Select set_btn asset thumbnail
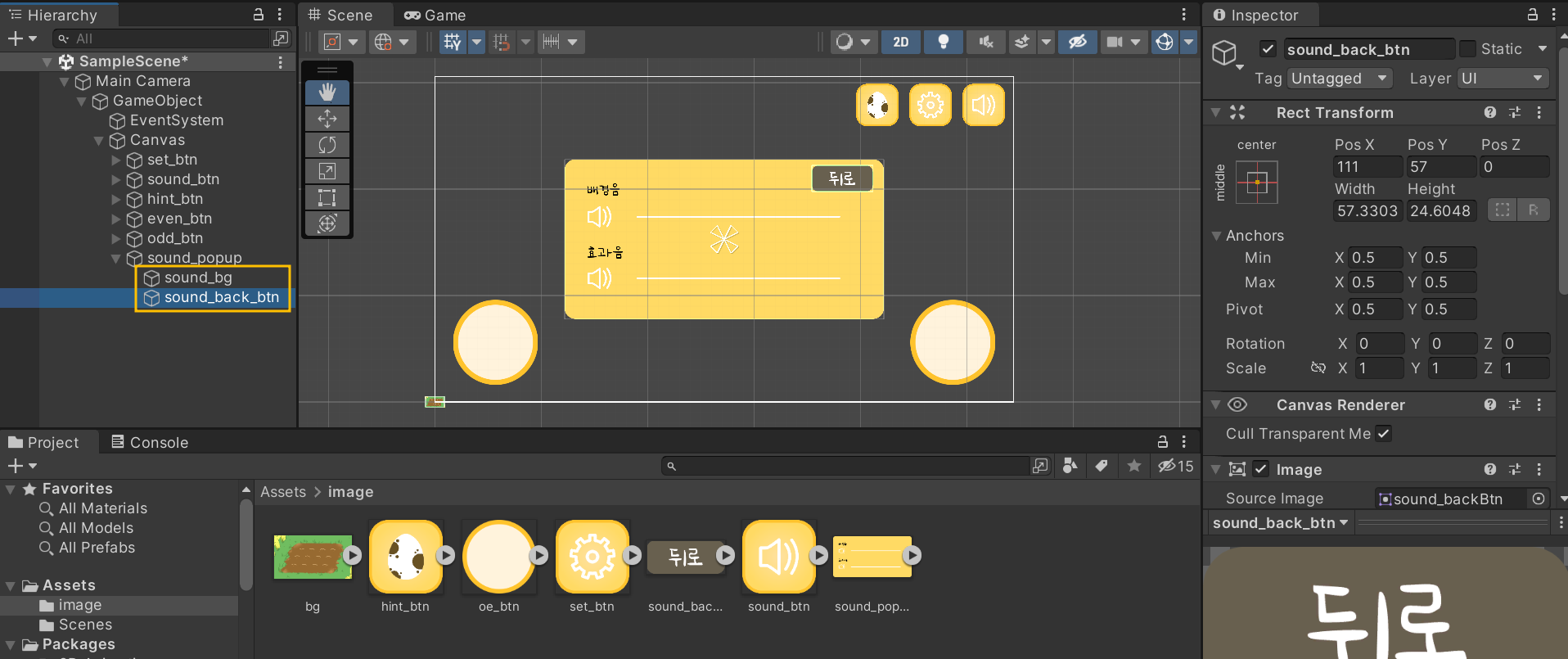Viewport: 1568px width, 659px height. point(592,557)
